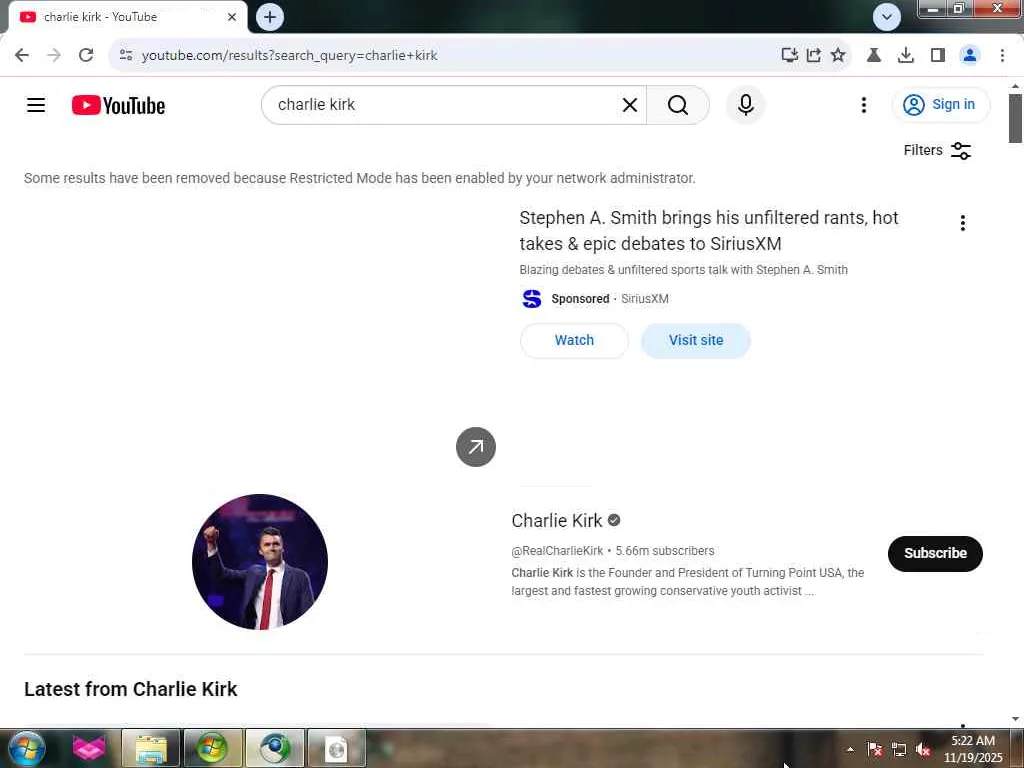Click the 'Latest from Charlie Kirk' heading
Viewport: 1024px width, 768px height.
click(131, 689)
